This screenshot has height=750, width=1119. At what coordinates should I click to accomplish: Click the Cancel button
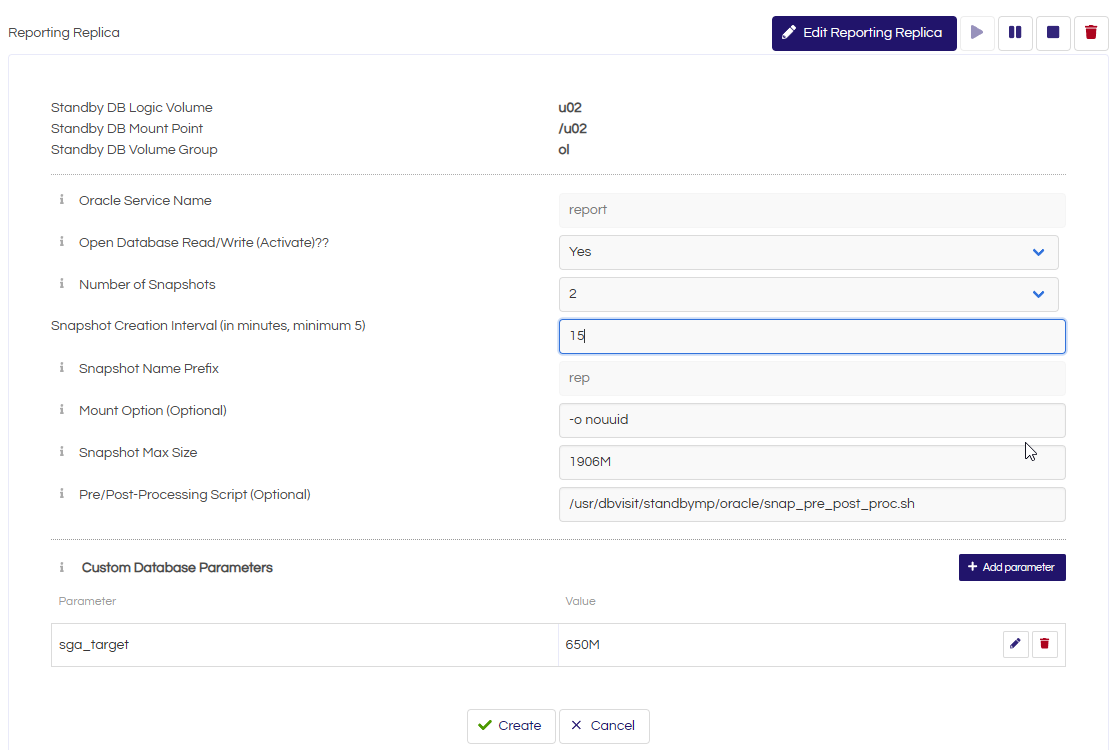pyautogui.click(x=604, y=726)
